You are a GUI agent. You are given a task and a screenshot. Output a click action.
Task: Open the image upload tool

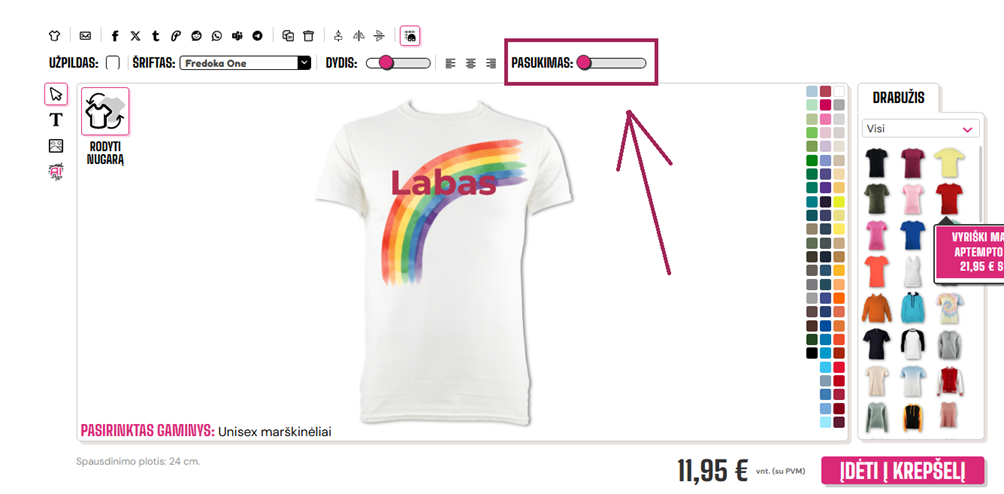(x=56, y=146)
